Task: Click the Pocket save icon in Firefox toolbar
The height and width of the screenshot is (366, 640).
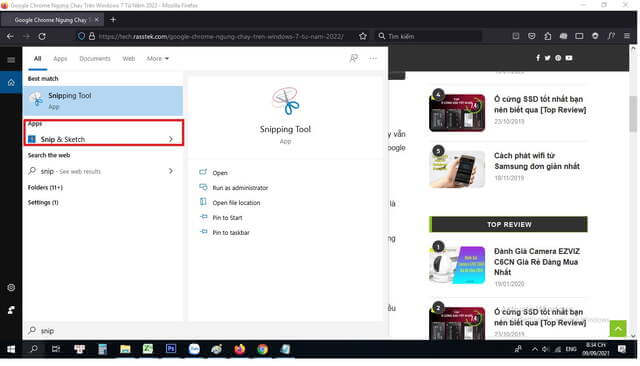Action: click(531, 36)
